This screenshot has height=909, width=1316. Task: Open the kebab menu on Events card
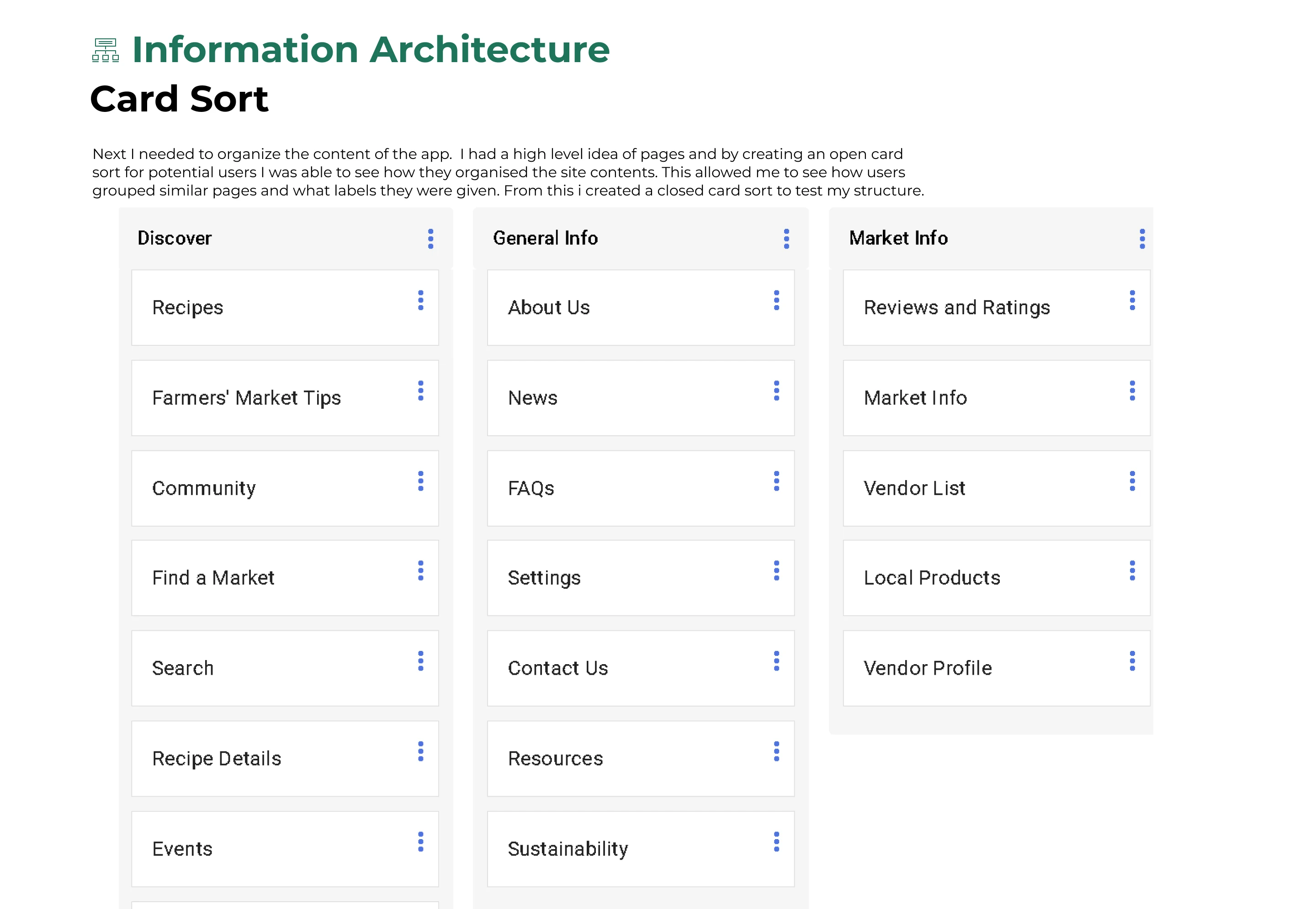tap(420, 842)
